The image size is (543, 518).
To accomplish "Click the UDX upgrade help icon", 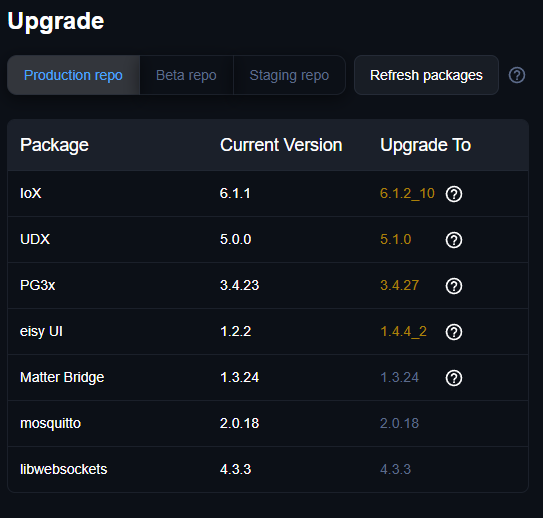I will click(454, 240).
